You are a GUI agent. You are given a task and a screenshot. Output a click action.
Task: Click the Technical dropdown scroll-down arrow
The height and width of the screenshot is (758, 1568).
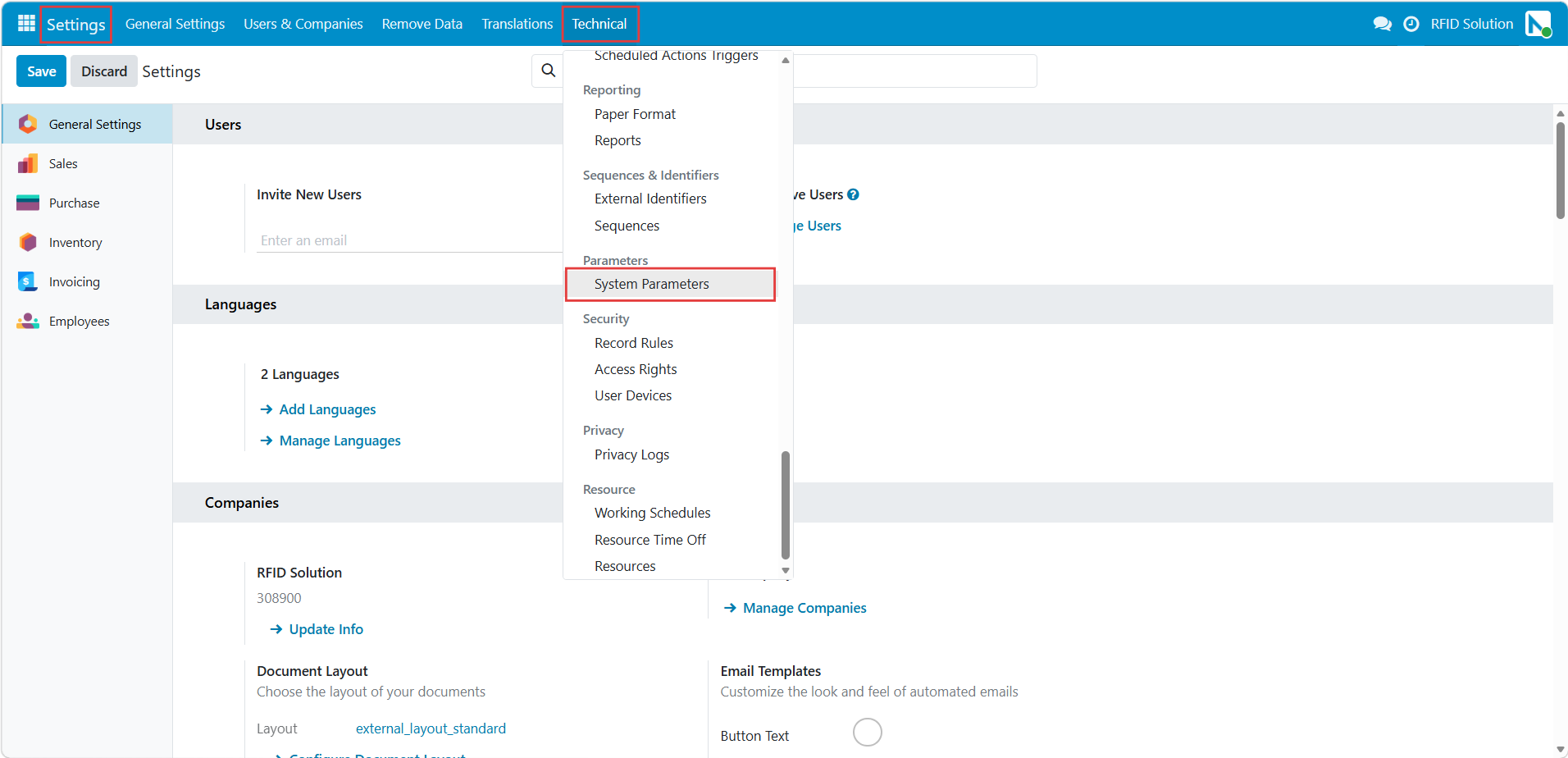pyautogui.click(x=786, y=570)
